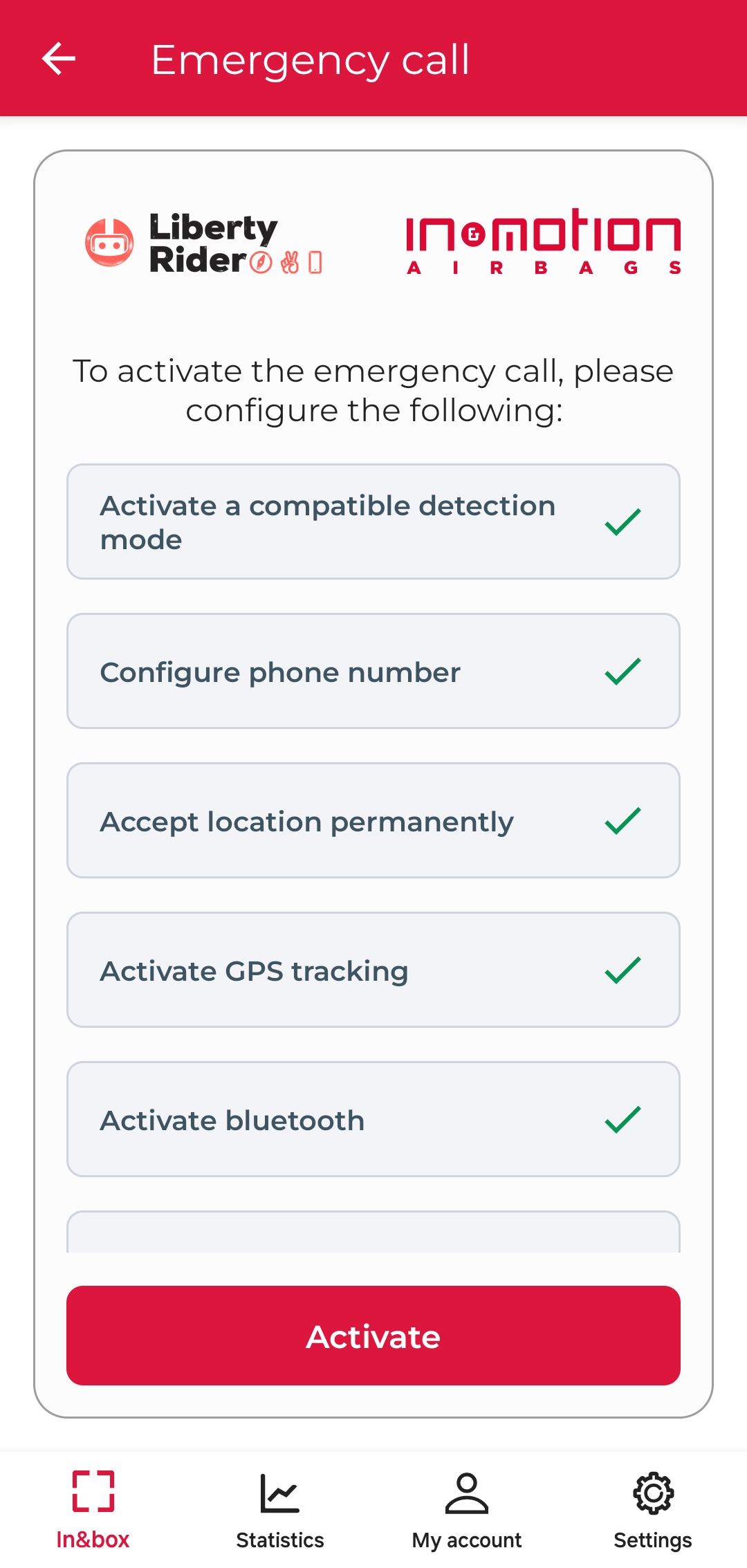This screenshot has height=1568, width=747.
Task: Tap the location permission green checkmark
Action: (x=622, y=821)
